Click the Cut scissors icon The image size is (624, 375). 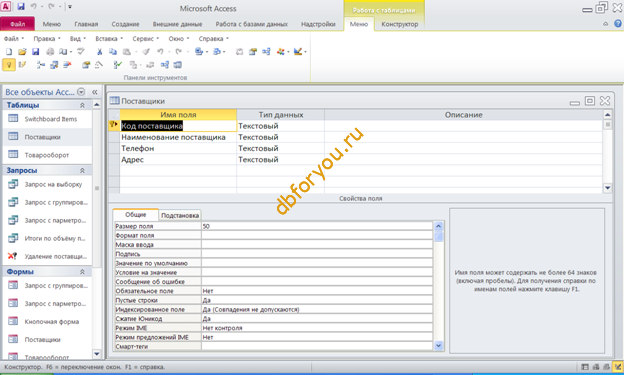coord(99,52)
